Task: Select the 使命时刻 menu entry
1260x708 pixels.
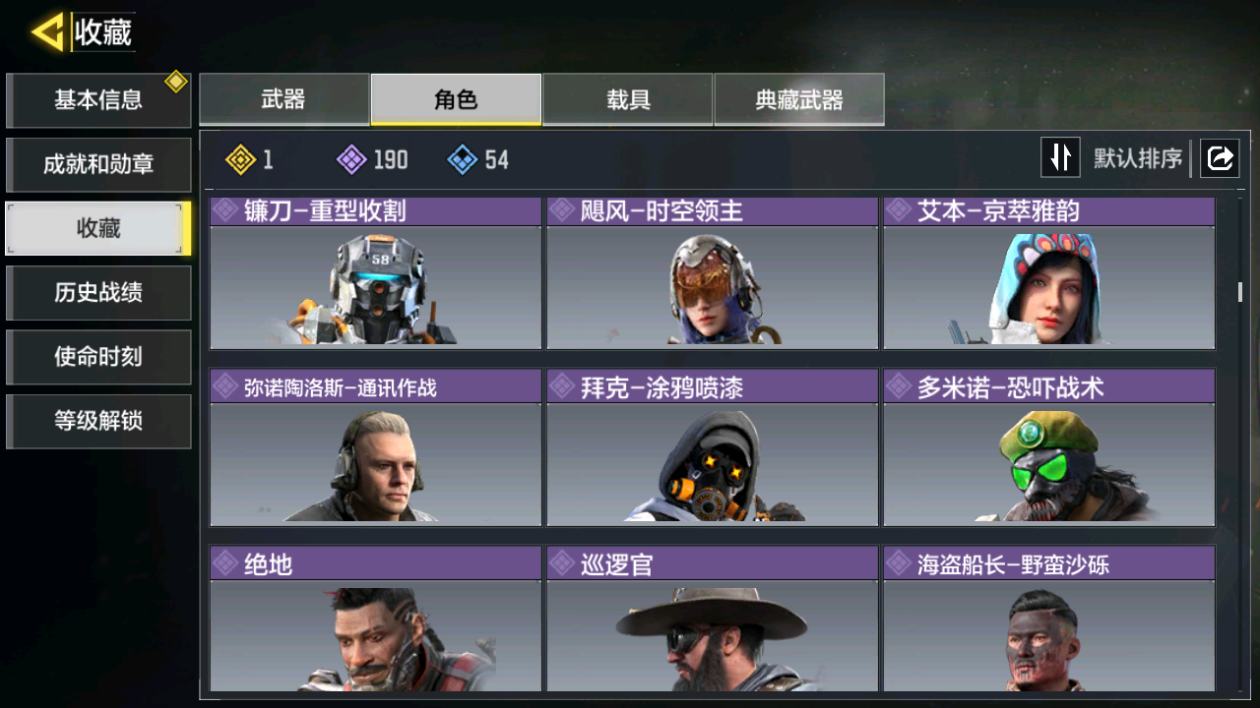Action: pyautogui.click(x=98, y=356)
